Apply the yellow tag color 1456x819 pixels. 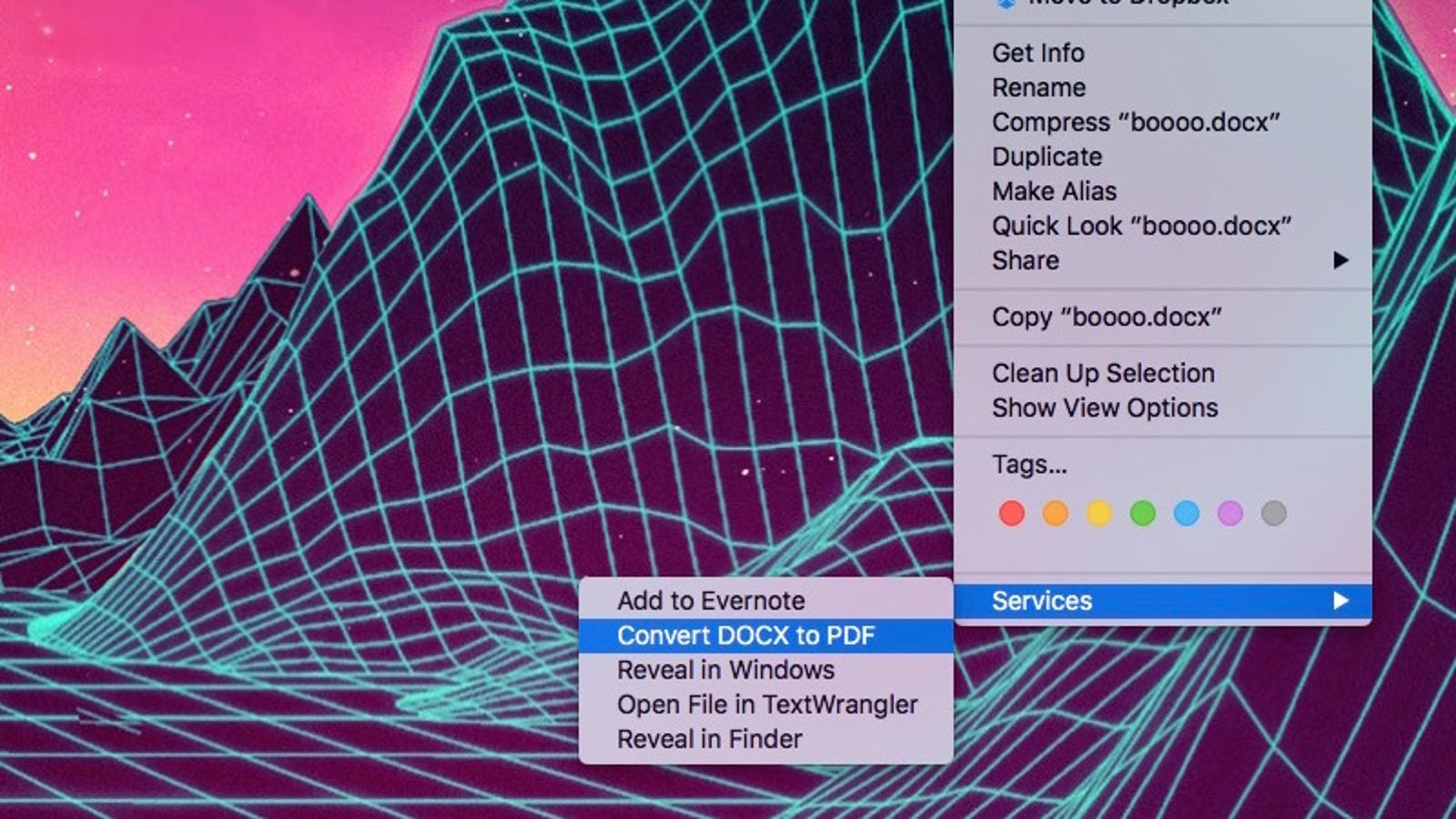pos(1099,513)
